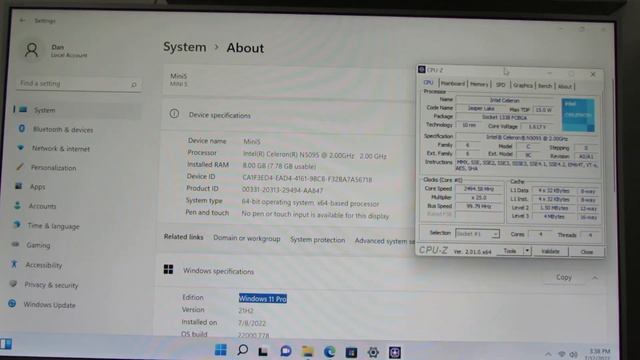The width and height of the screenshot is (640, 360).
Task: Click the Device ID value text
Action: coord(307,179)
